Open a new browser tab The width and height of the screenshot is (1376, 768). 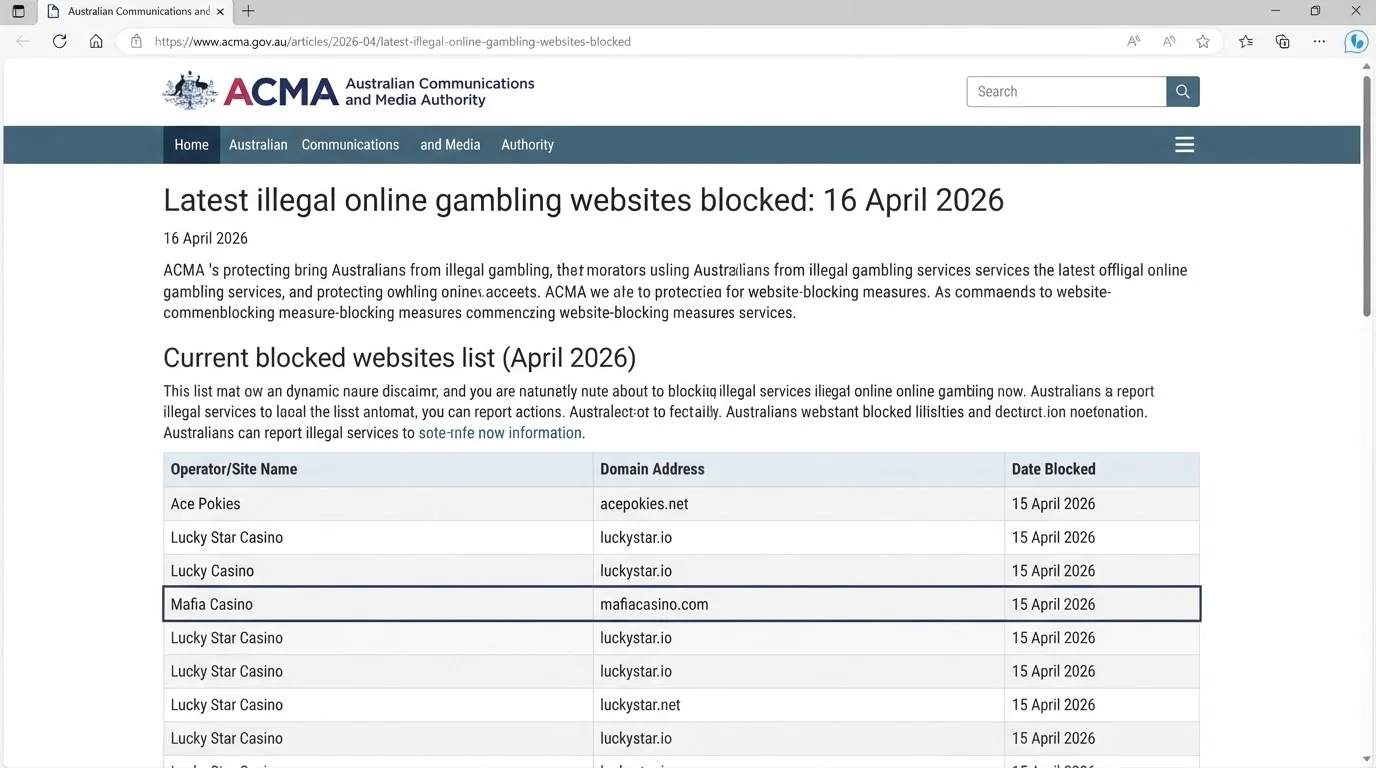coord(248,11)
